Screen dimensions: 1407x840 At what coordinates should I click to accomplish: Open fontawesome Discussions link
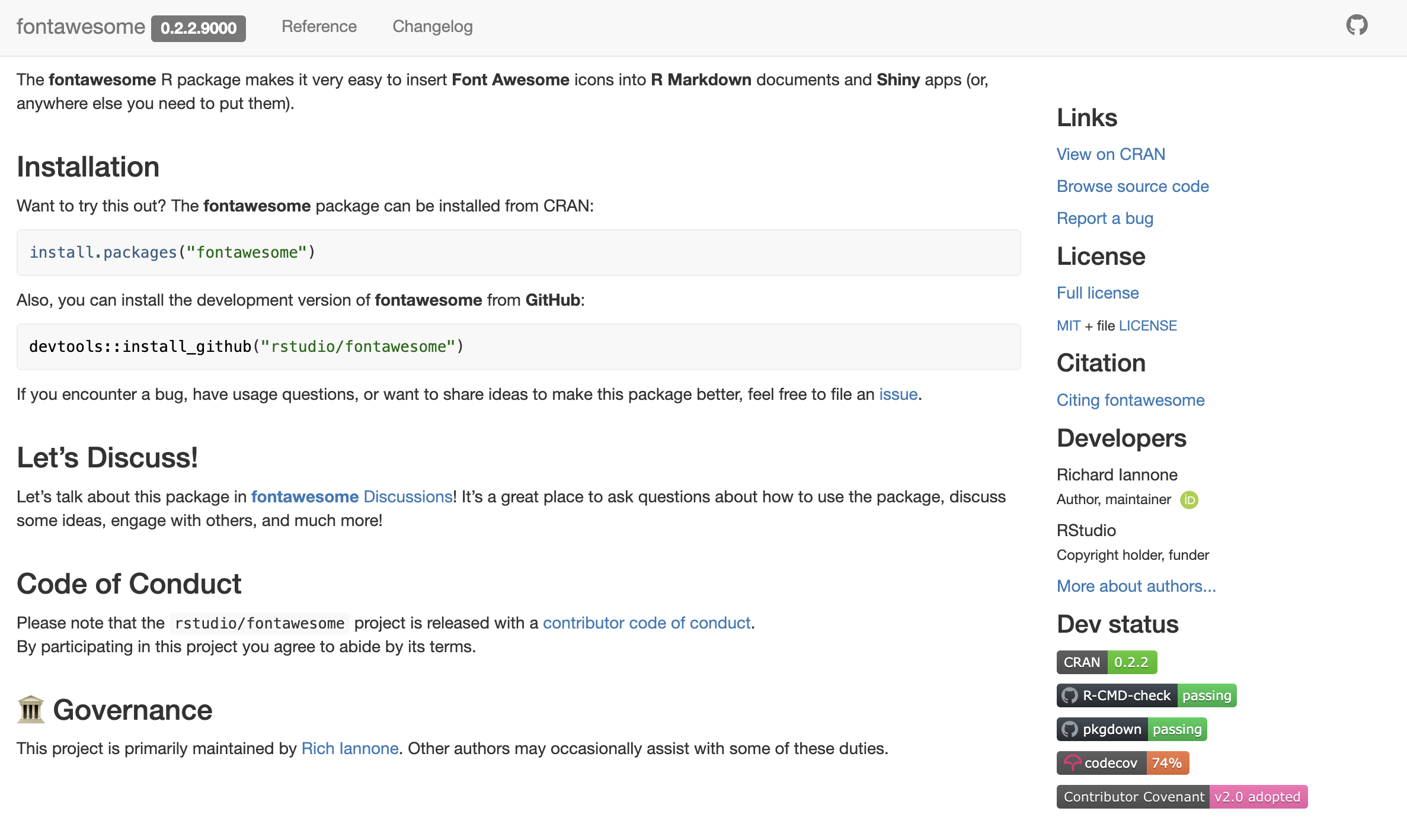click(x=352, y=496)
